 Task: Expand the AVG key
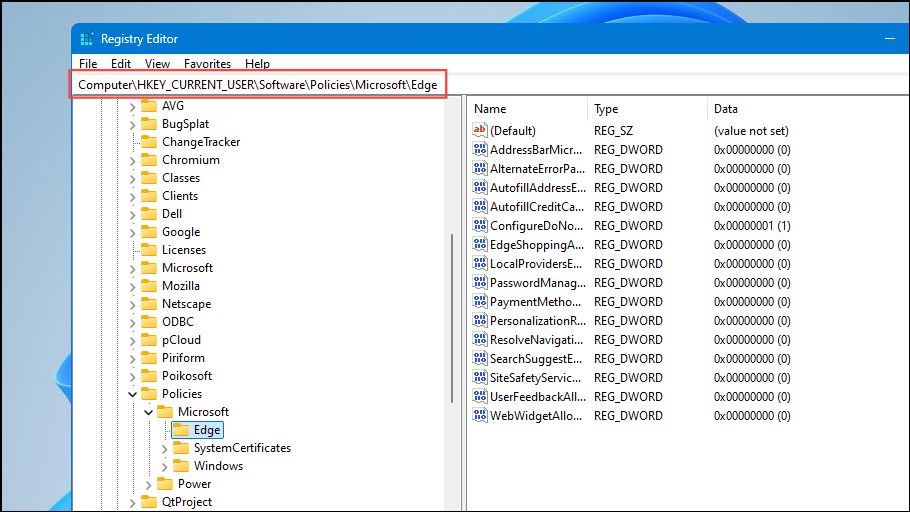tap(132, 107)
